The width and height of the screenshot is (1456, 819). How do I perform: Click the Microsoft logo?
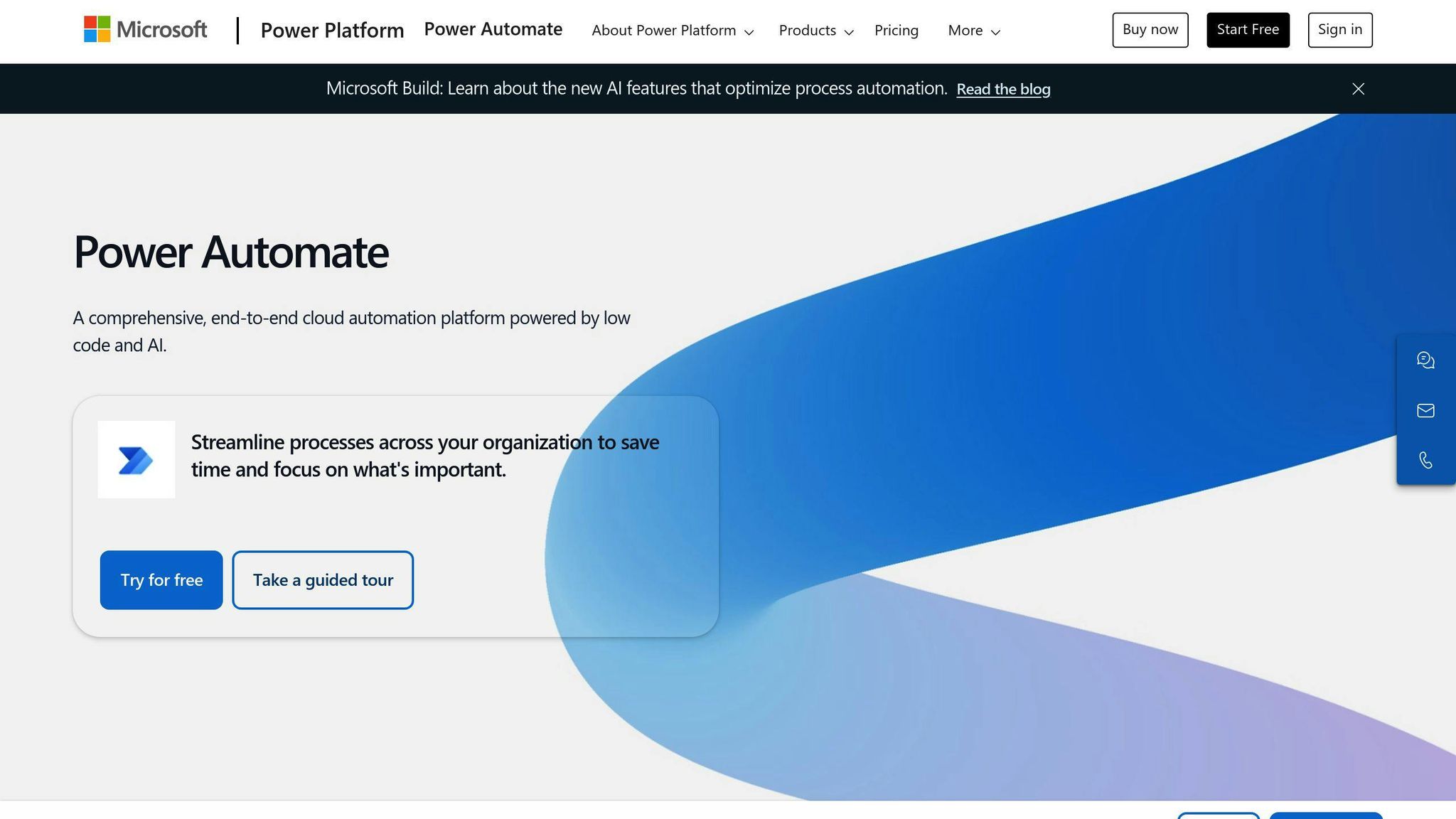[x=97, y=29]
